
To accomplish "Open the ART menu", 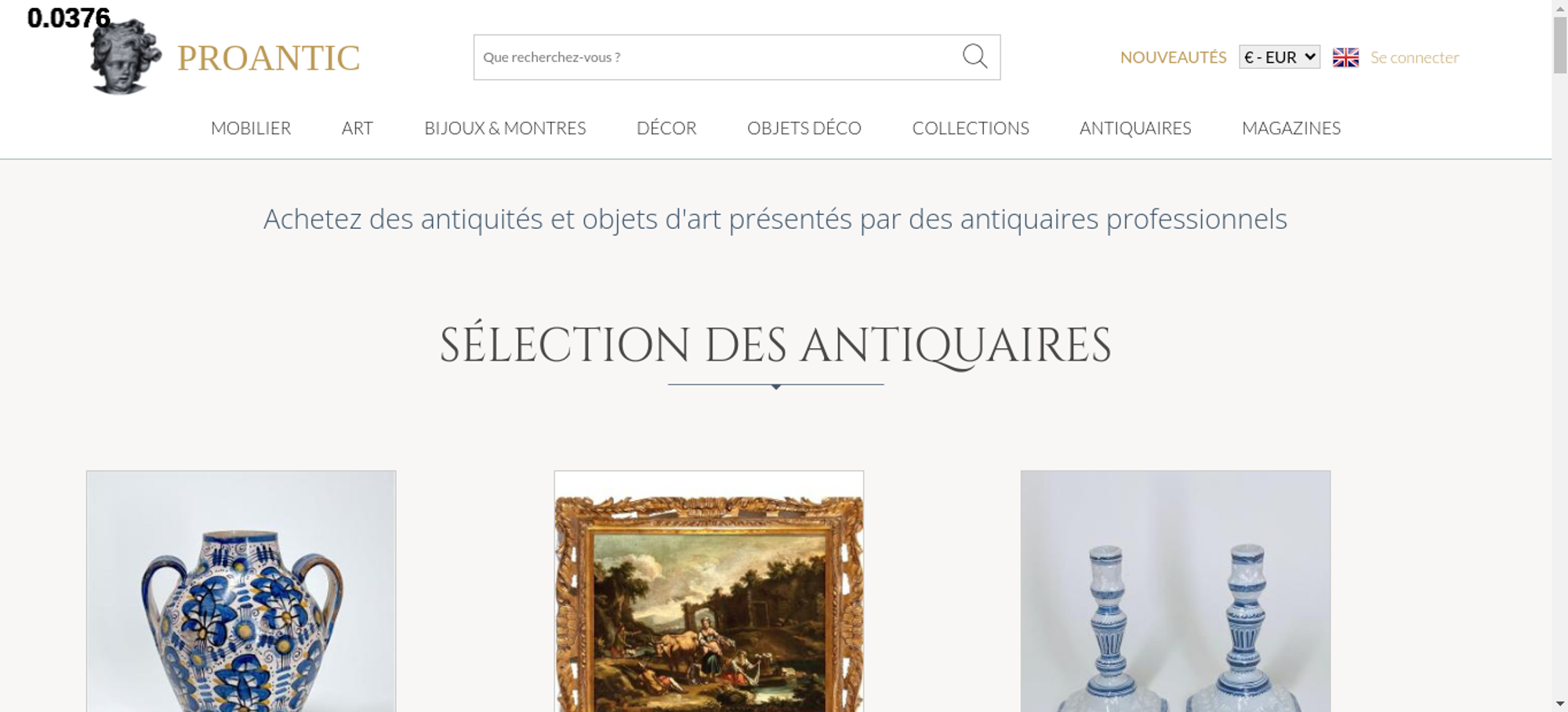I will 358,128.
